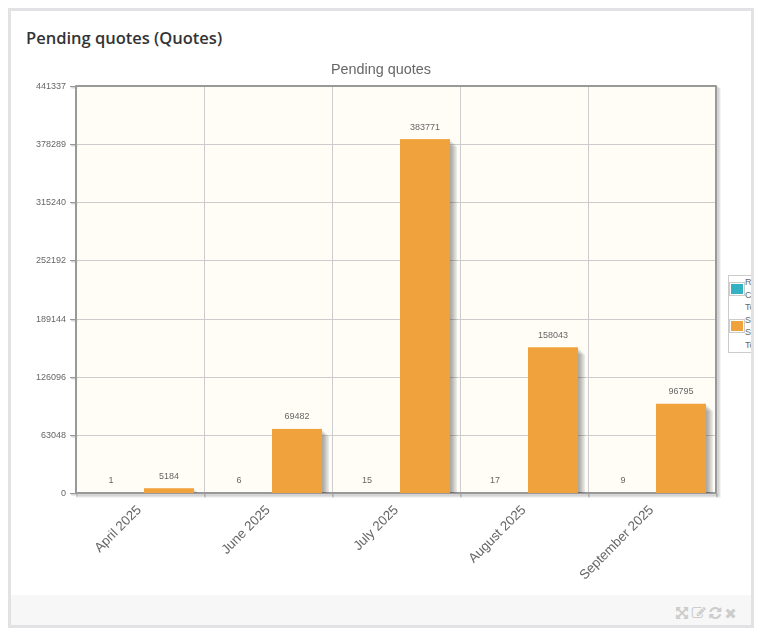Click the Pending quotes (Quotes) widget header
This screenshot has width=759, height=633.
coord(124,38)
